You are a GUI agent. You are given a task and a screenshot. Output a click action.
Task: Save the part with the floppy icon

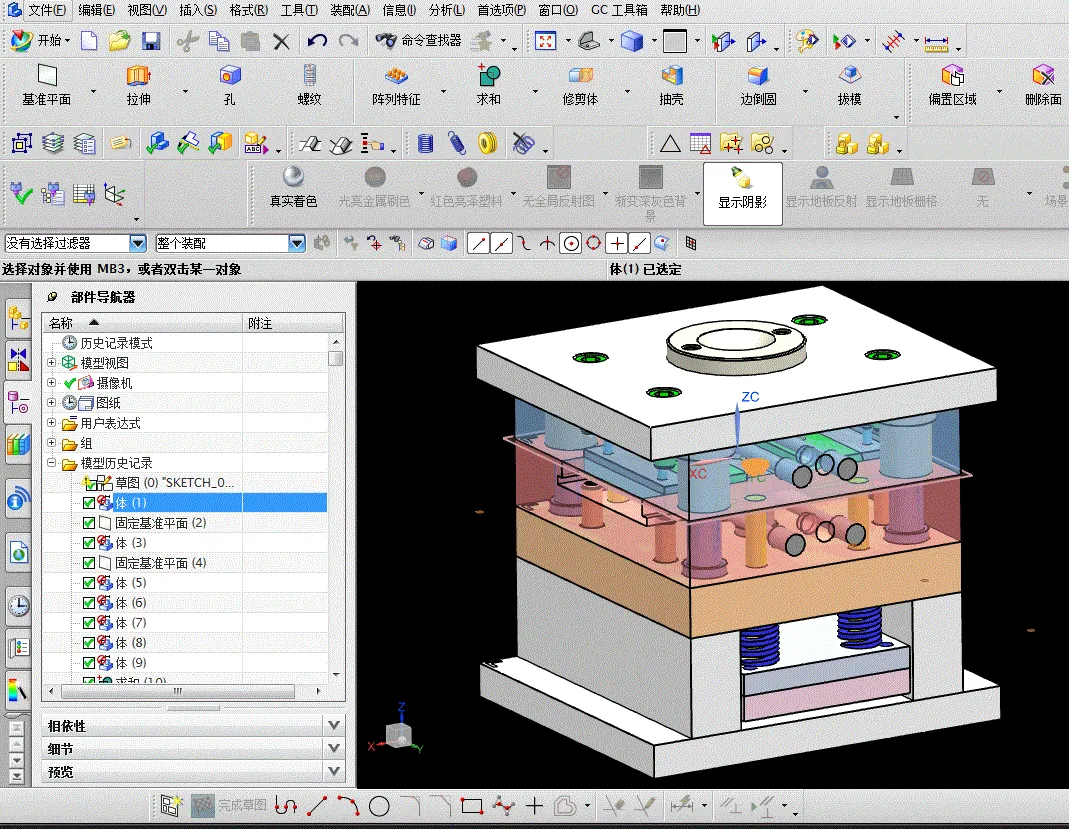(x=151, y=41)
